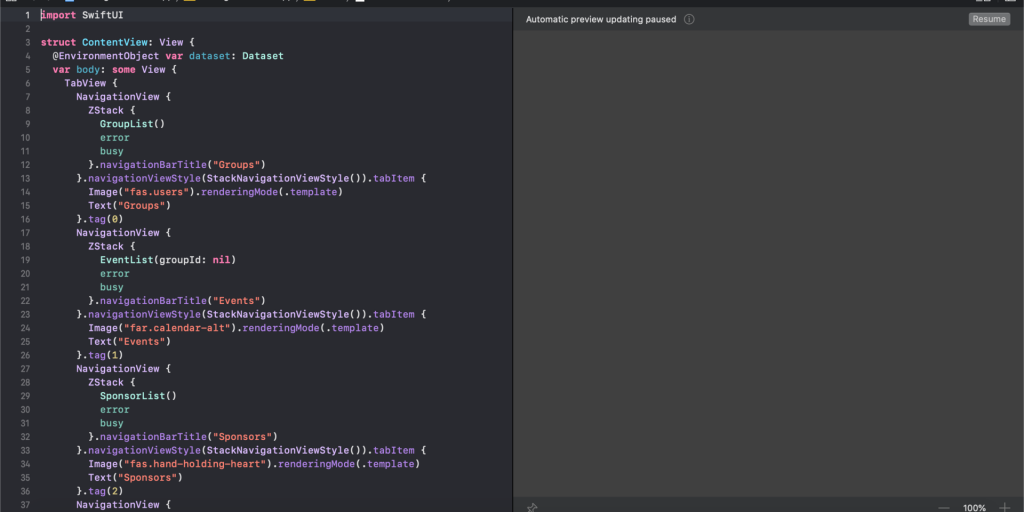
Task: Pin the preview with the pin icon
Action: coord(532,507)
